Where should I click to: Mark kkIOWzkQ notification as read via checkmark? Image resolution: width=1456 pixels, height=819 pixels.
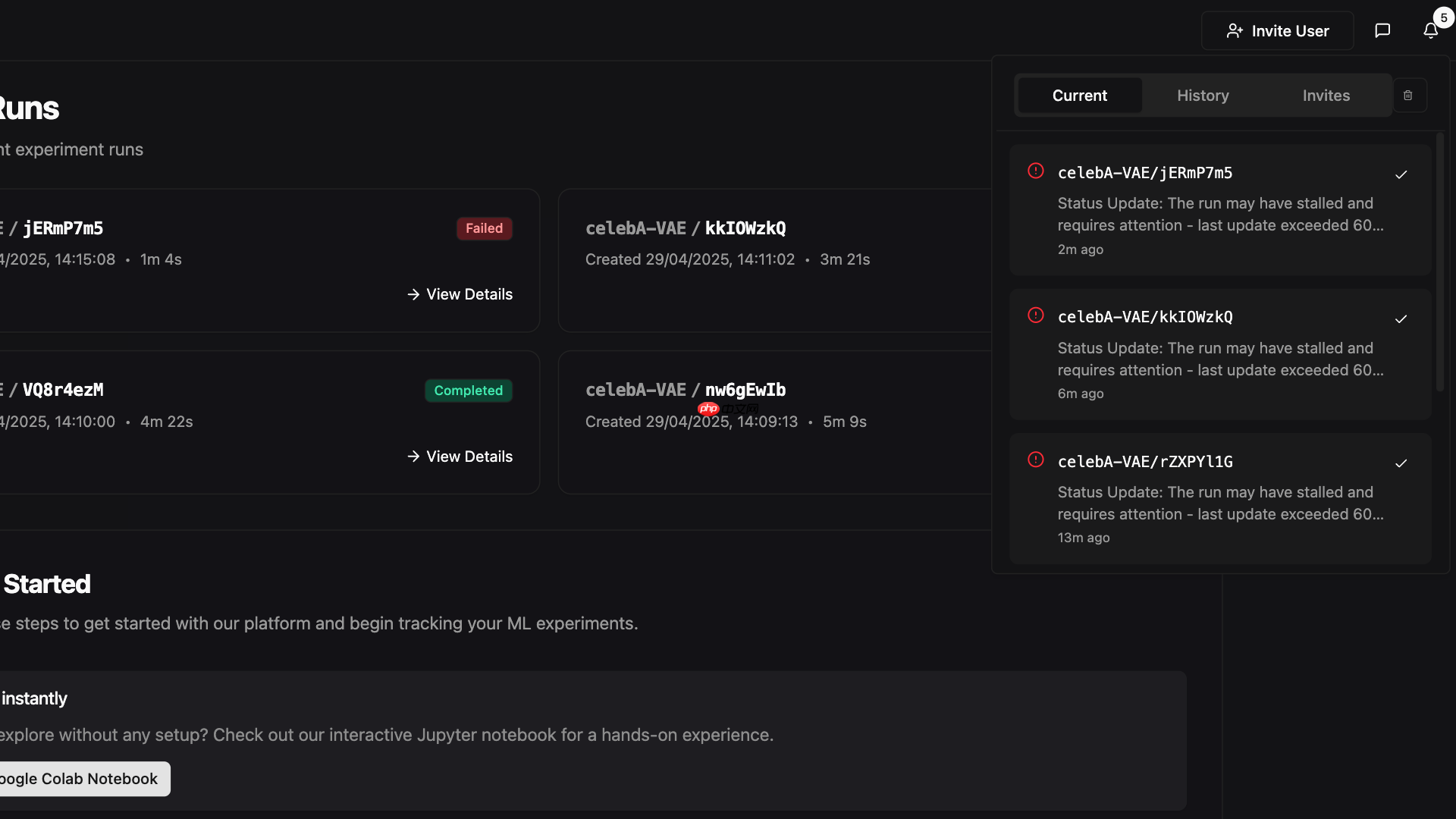1401,319
